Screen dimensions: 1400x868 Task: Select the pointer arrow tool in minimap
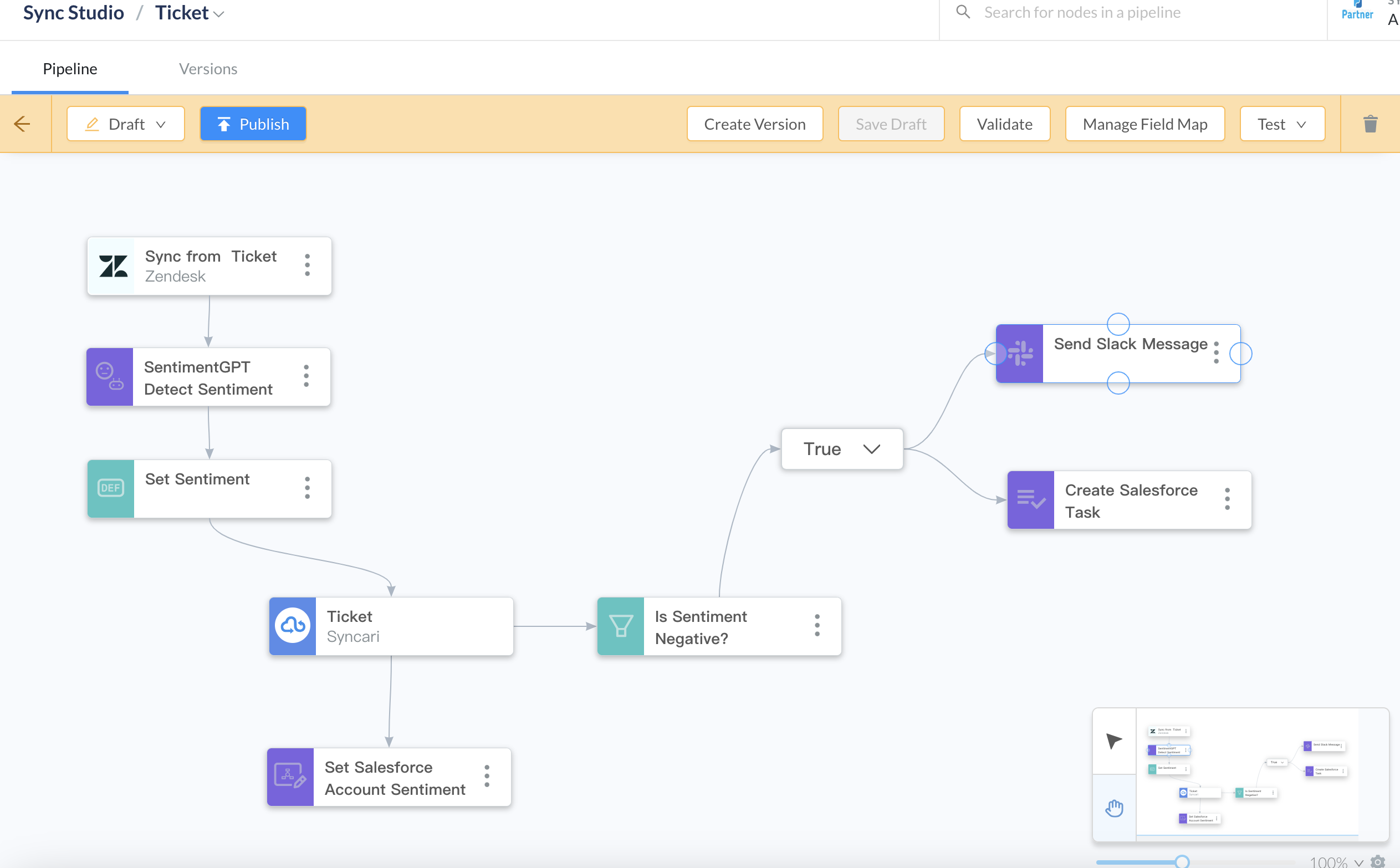(1114, 741)
